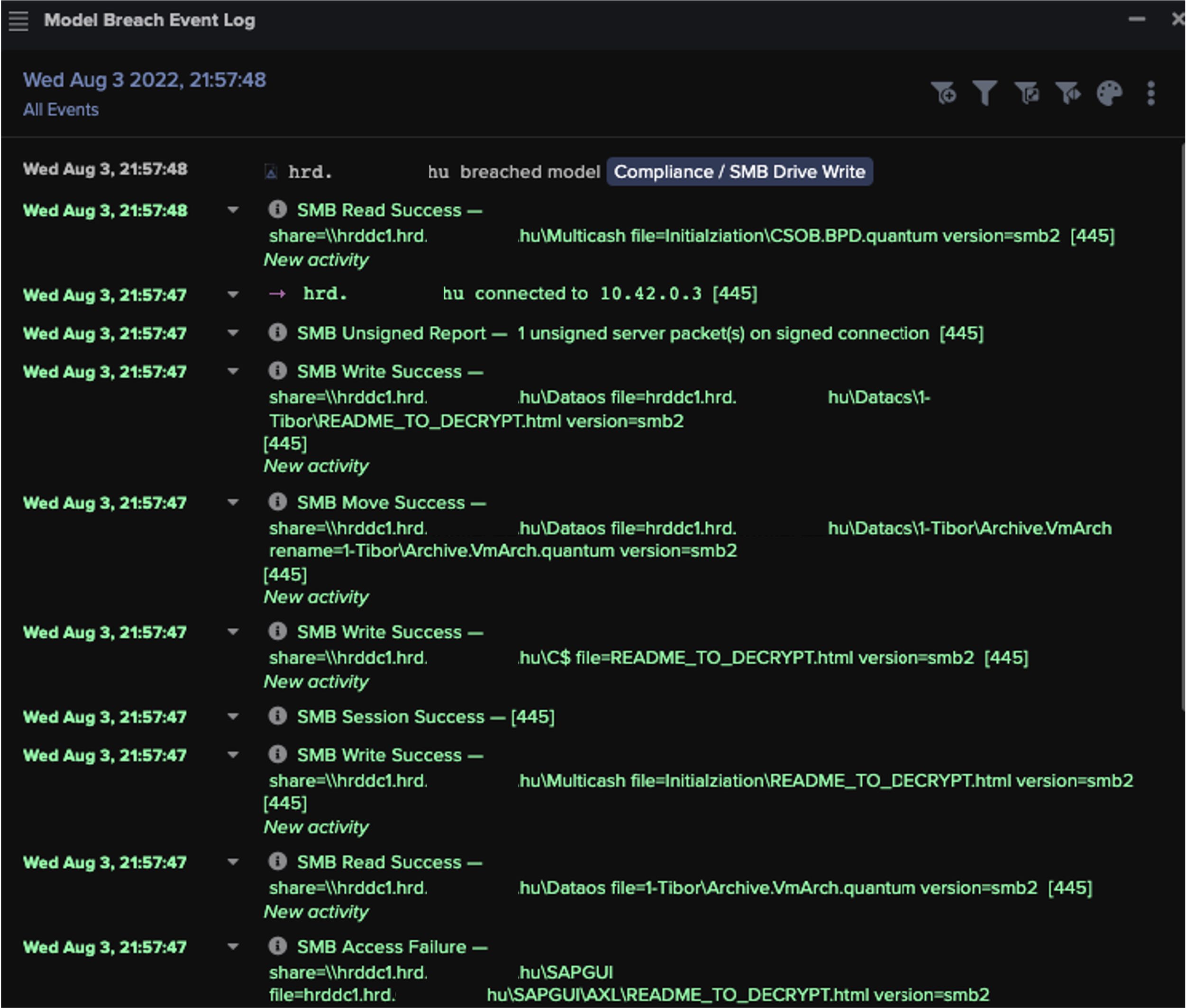Click the All Events link

click(61, 110)
